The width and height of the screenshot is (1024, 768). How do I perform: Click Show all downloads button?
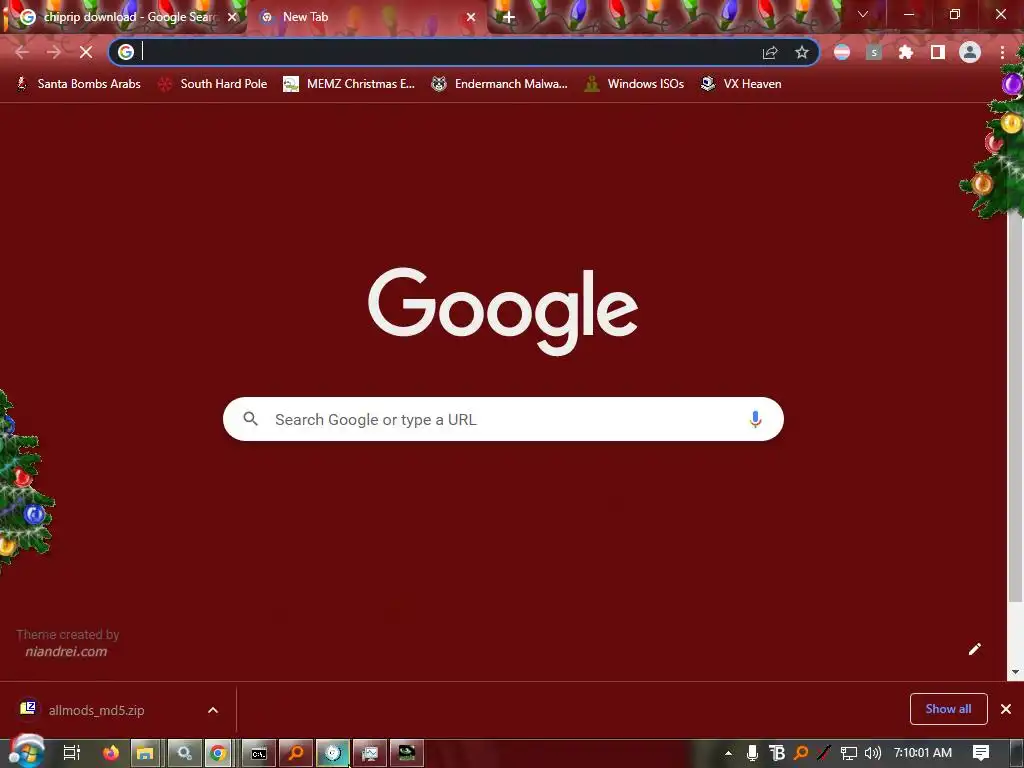click(x=948, y=709)
